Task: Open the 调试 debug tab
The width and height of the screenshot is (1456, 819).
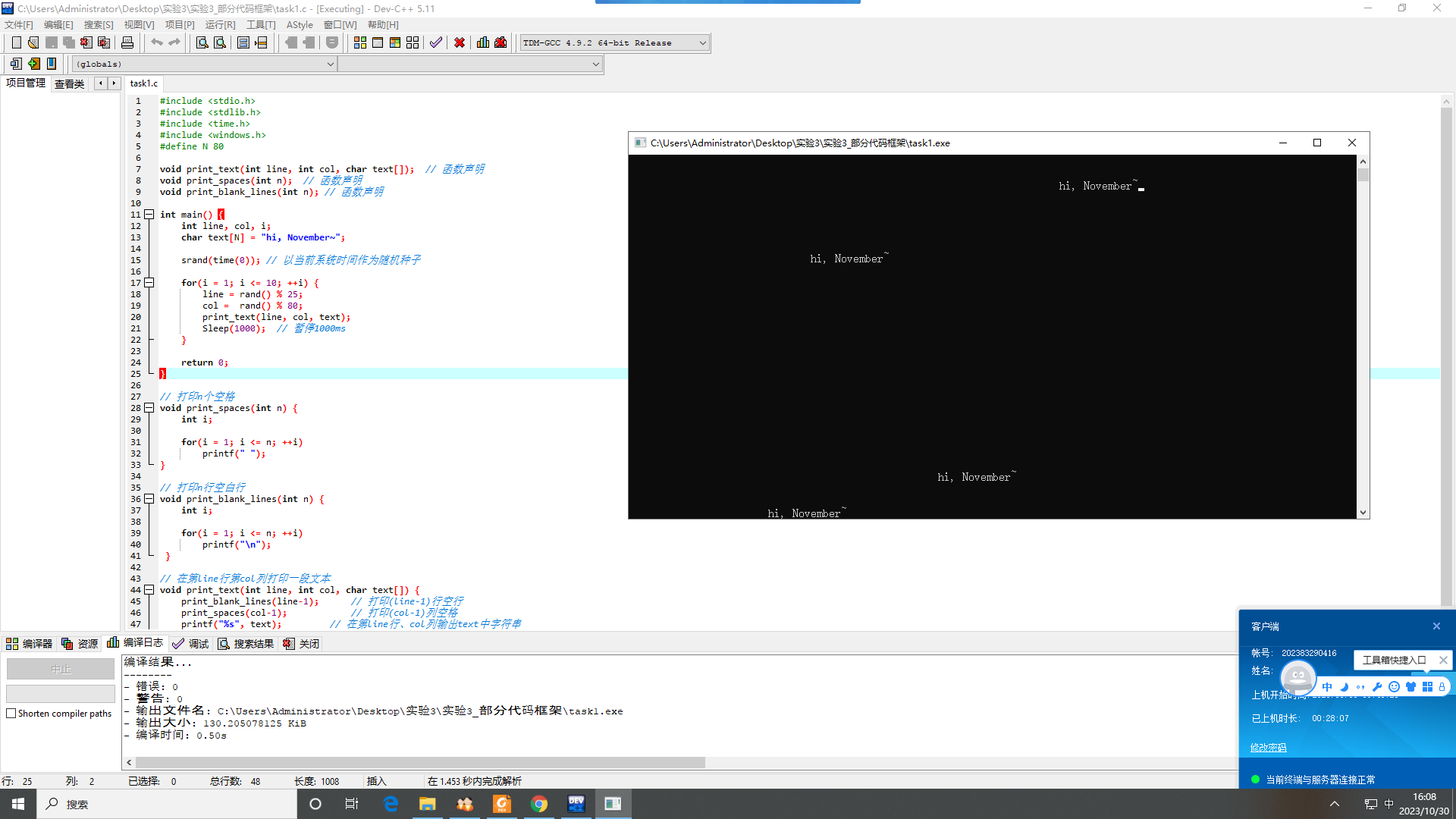Action: (x=190, y=644)
